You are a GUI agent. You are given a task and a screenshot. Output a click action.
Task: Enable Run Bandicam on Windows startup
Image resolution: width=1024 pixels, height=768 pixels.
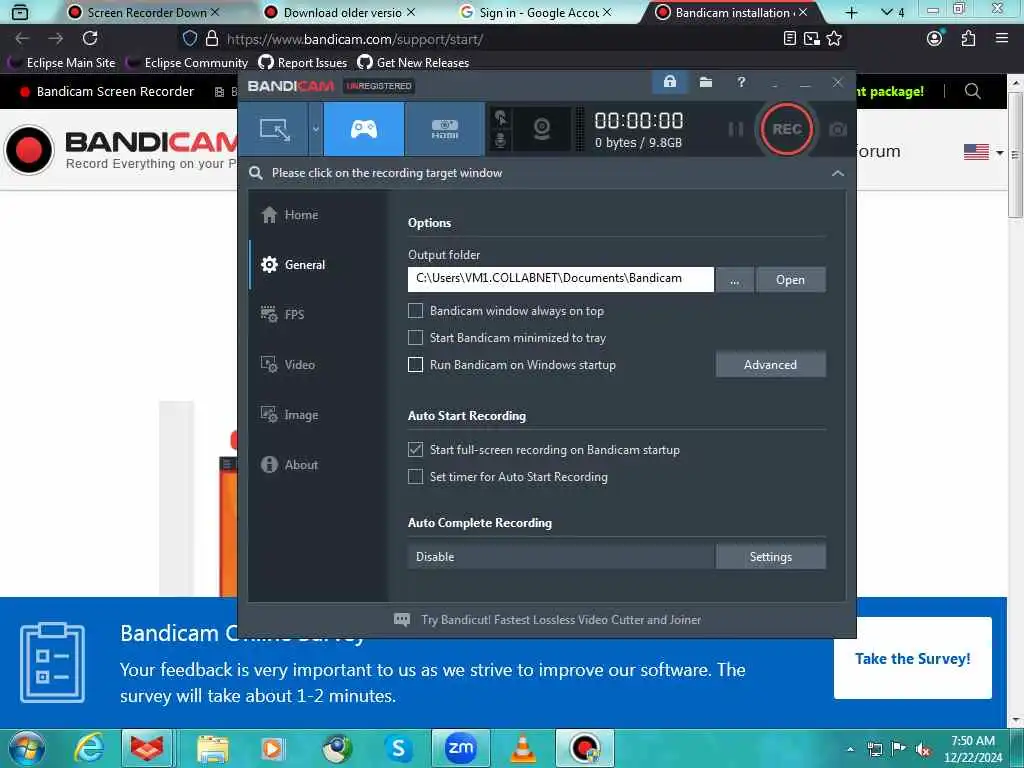coord(415,364)
